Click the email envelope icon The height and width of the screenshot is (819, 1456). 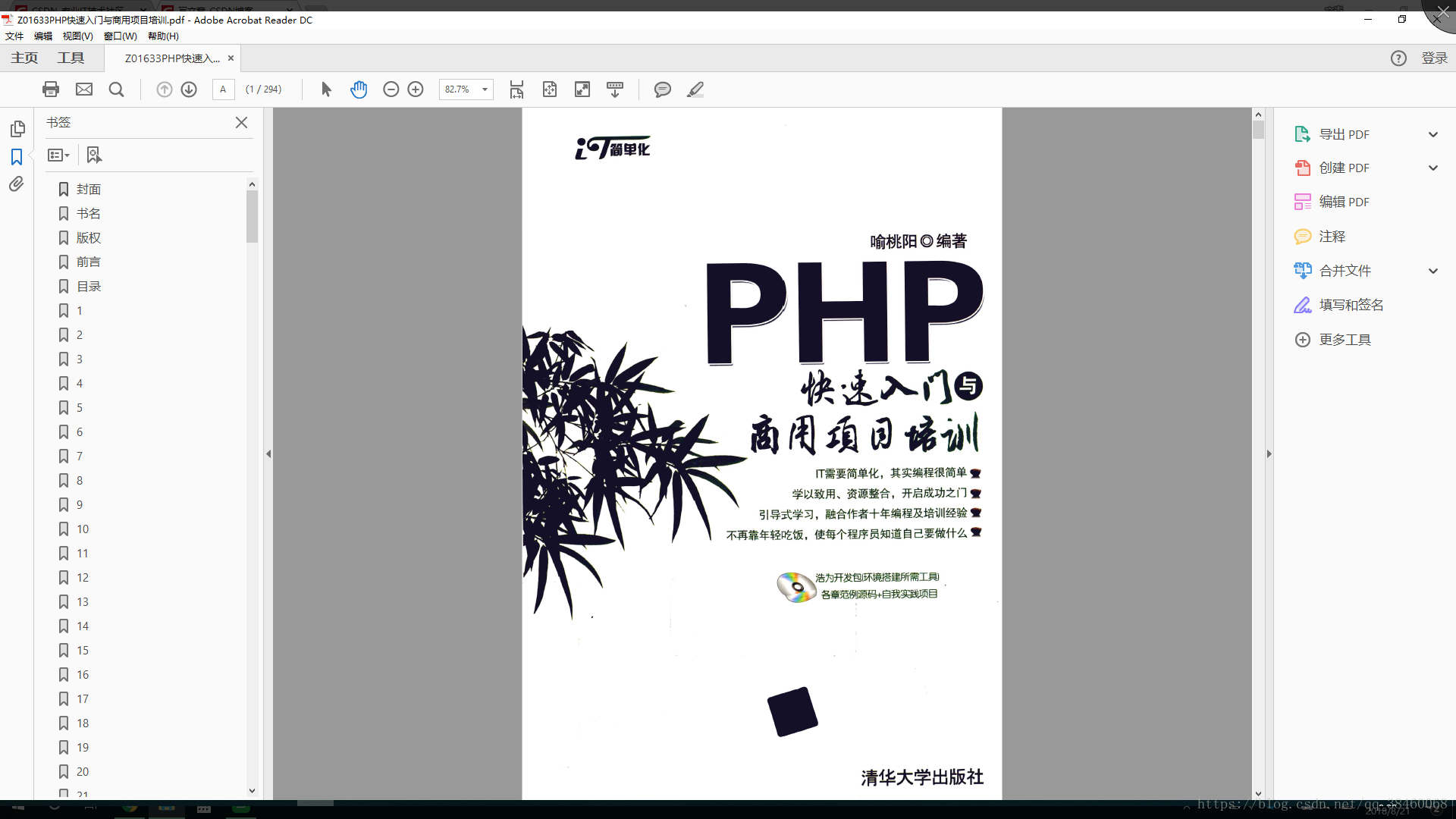(84, 89)
